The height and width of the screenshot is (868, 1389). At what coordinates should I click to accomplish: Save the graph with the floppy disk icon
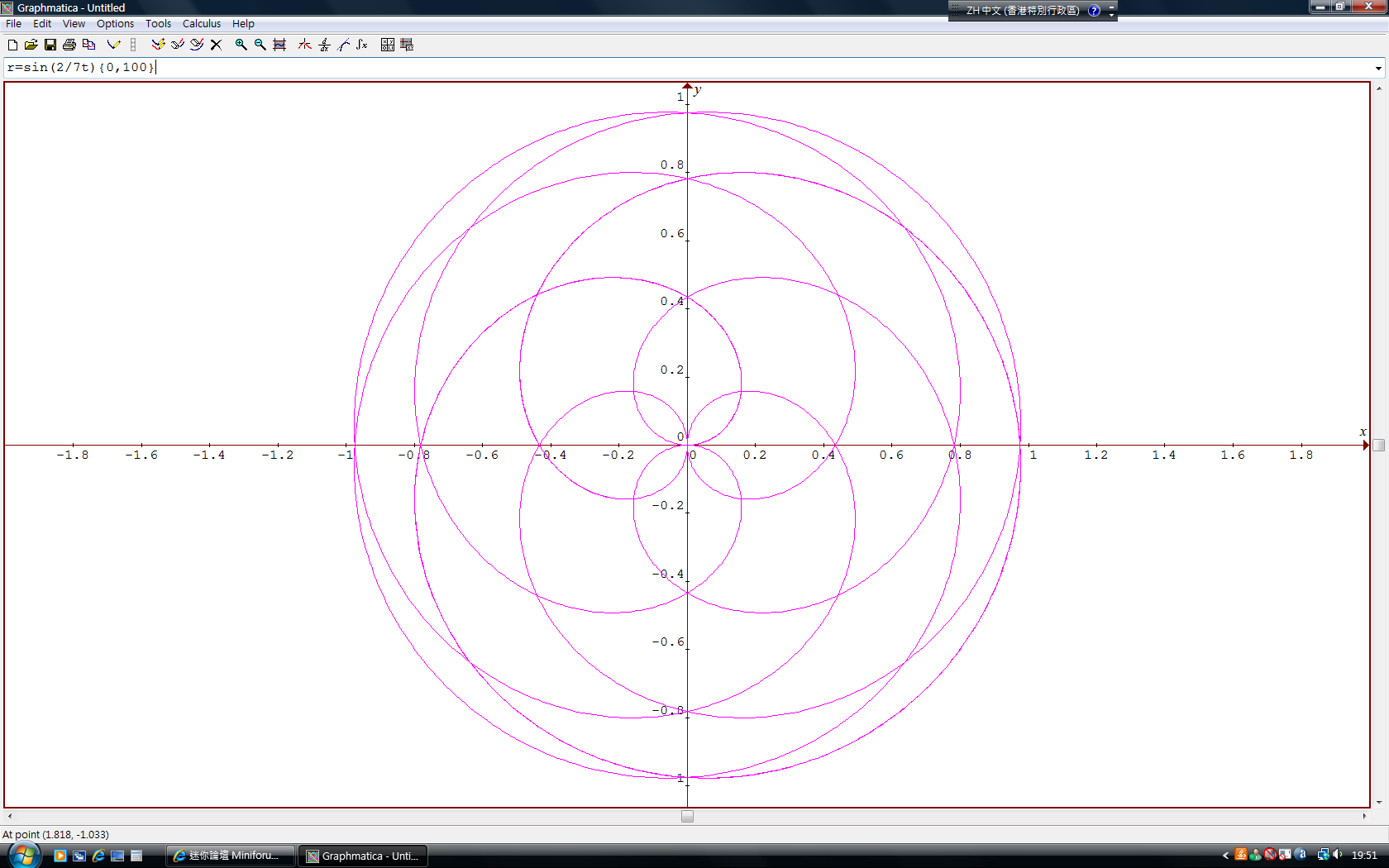click(50, 45)
